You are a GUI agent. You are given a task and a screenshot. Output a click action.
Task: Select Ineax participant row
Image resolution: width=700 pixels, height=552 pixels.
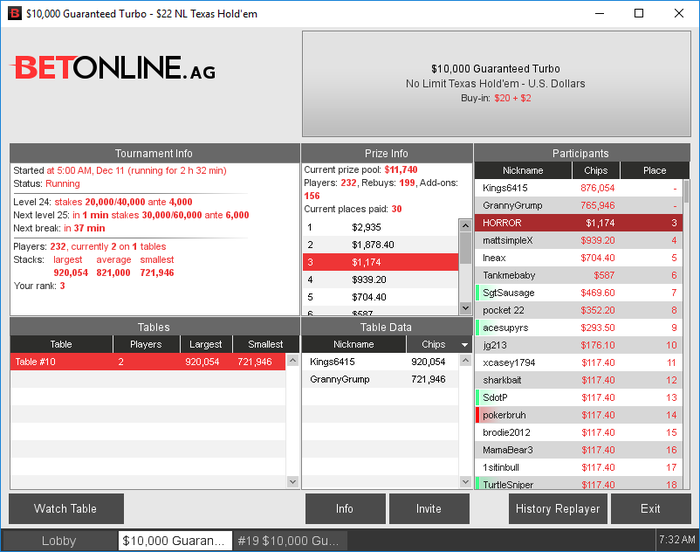point(579,258)
